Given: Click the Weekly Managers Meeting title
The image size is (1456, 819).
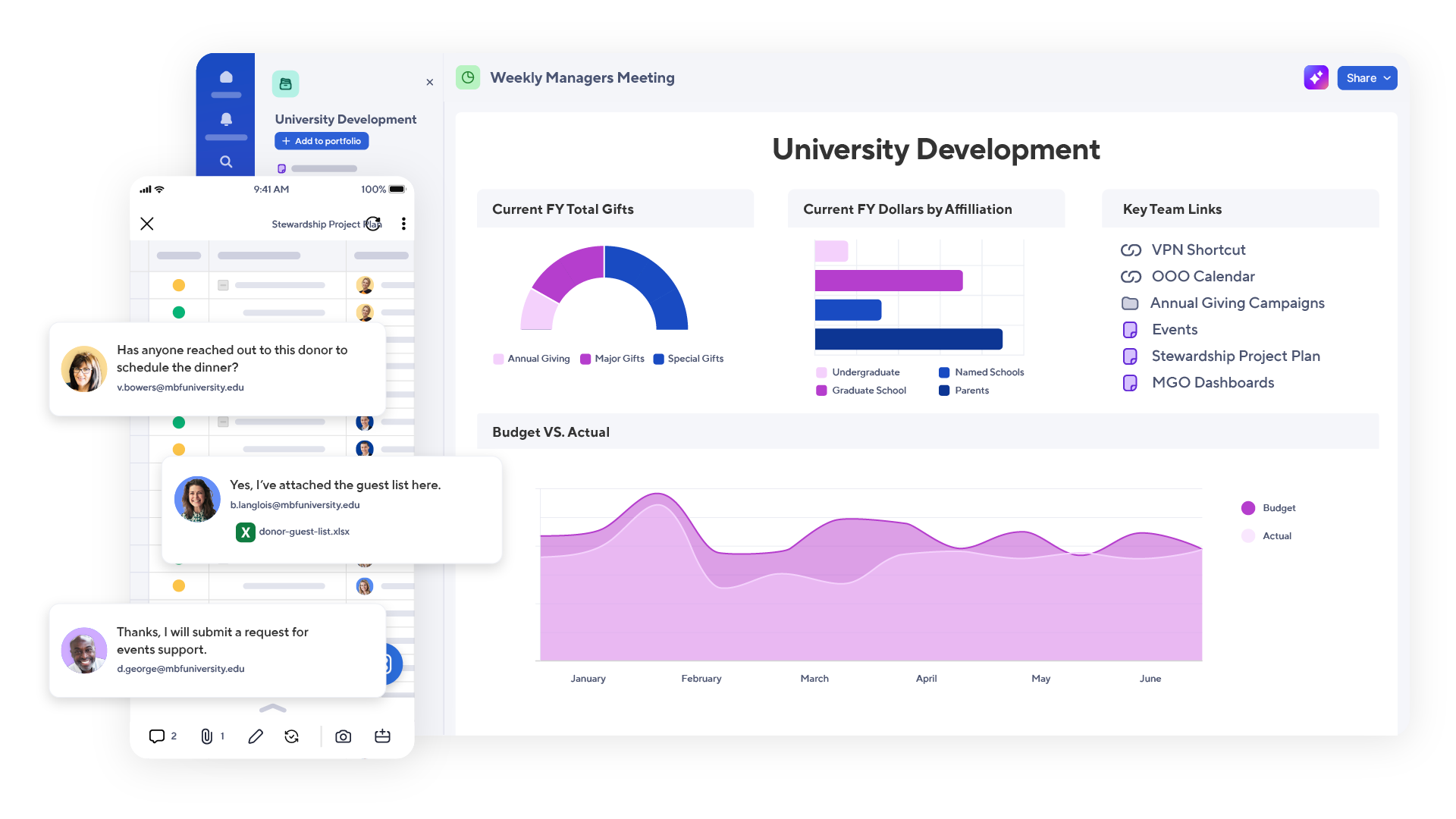Looking at the screenshot, I should (x=582, y=77).
